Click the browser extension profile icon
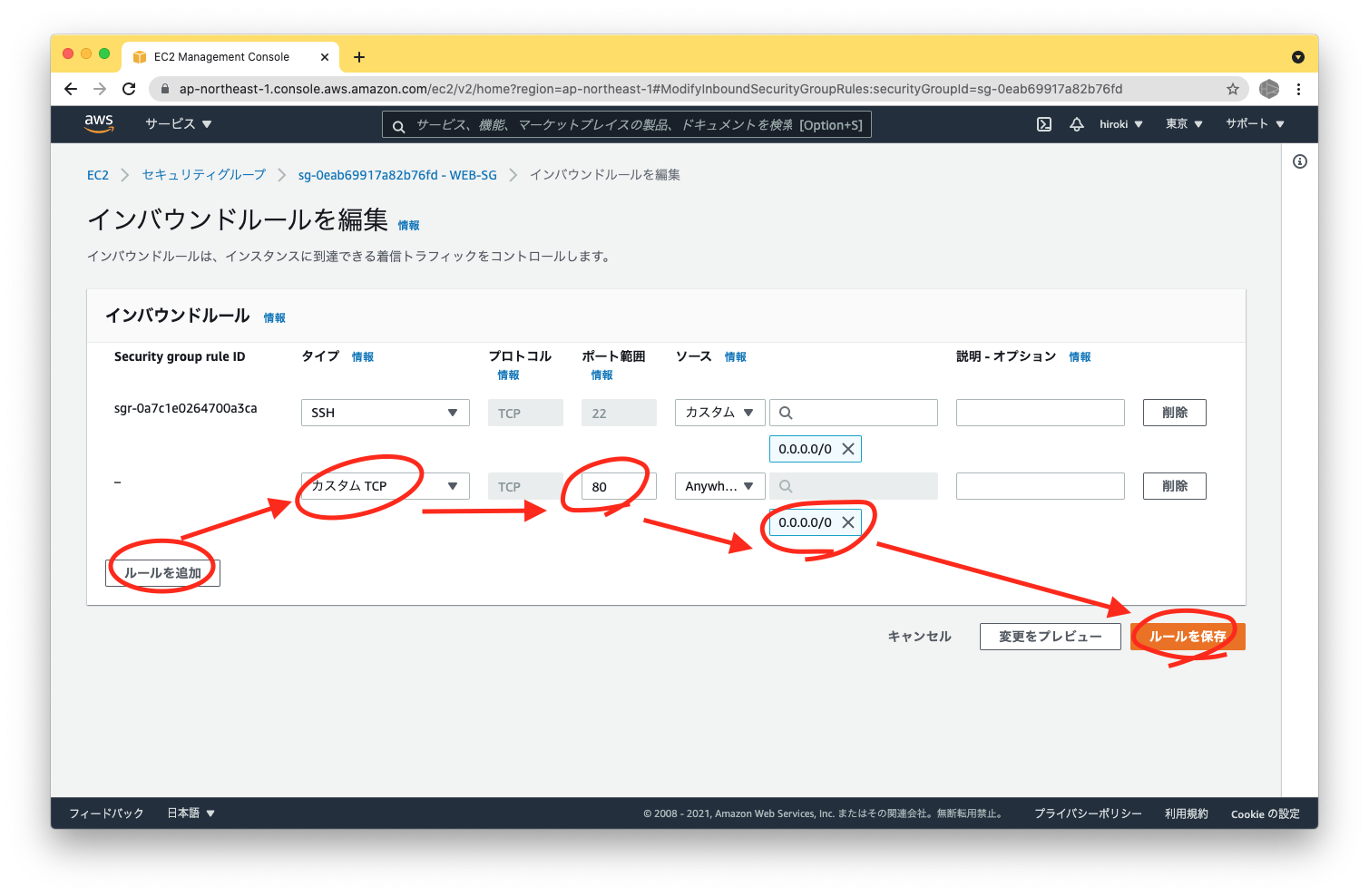 click(1269, 89)
